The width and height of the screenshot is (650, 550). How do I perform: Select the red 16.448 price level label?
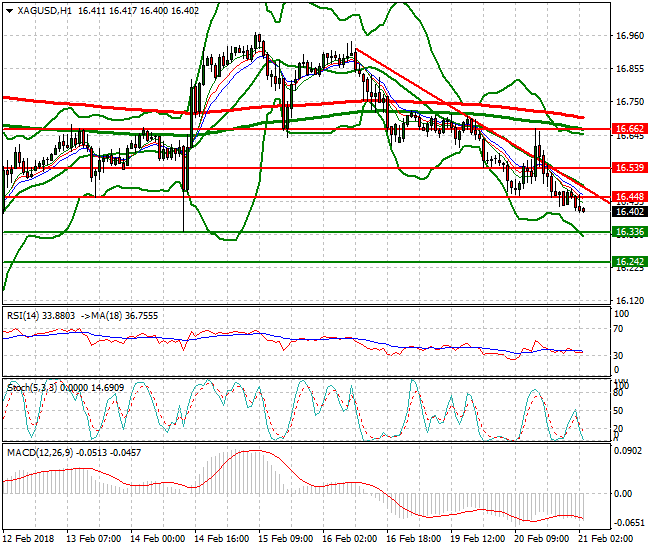630,196
